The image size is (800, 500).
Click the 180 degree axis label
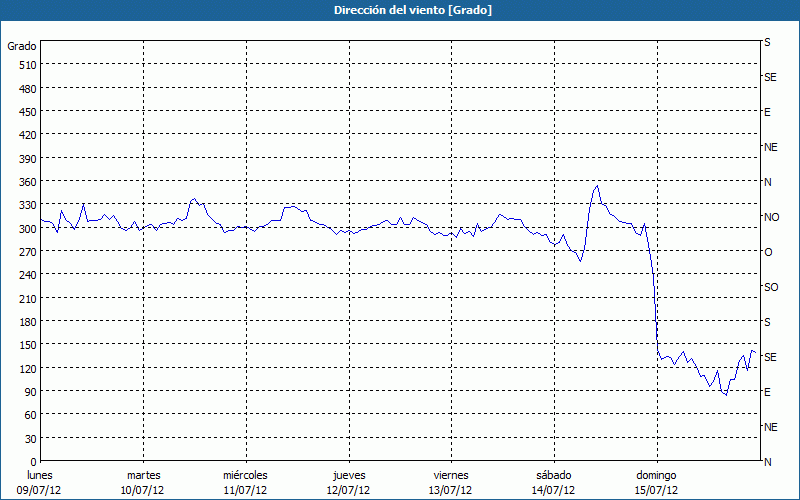[x=27, y=322]
